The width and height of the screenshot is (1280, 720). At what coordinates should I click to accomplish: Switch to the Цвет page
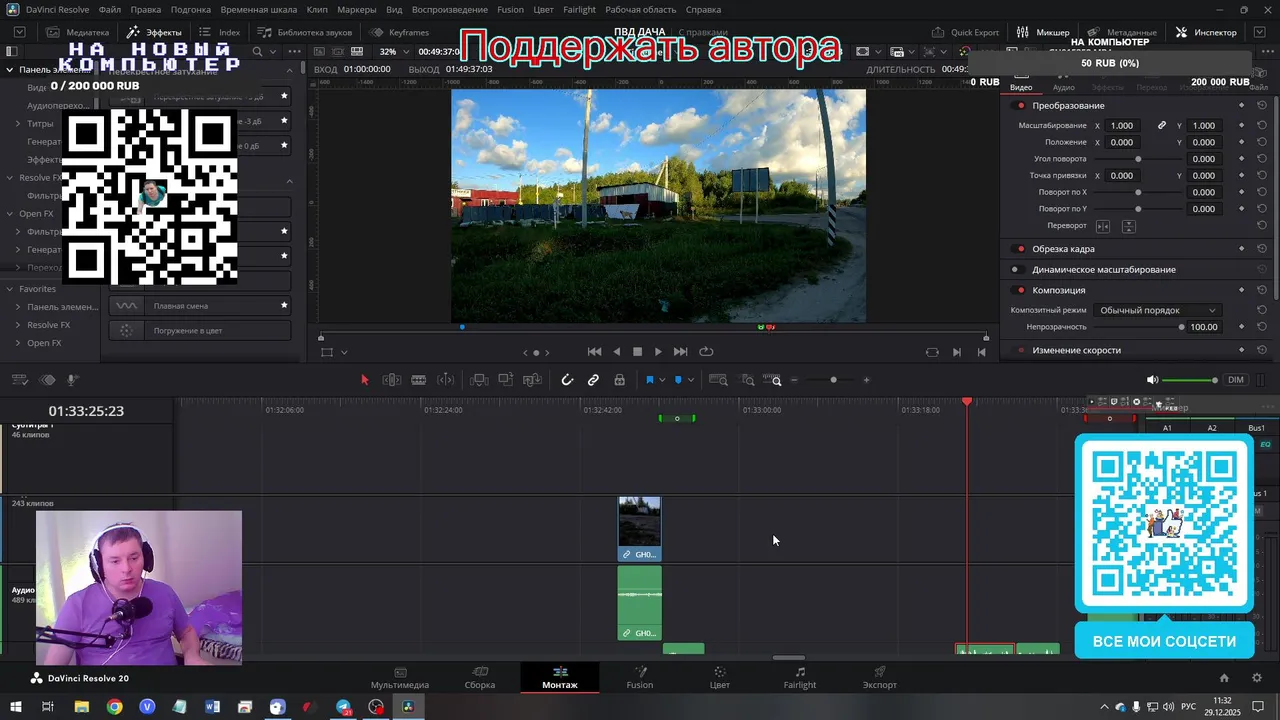[x=720, y=677]
